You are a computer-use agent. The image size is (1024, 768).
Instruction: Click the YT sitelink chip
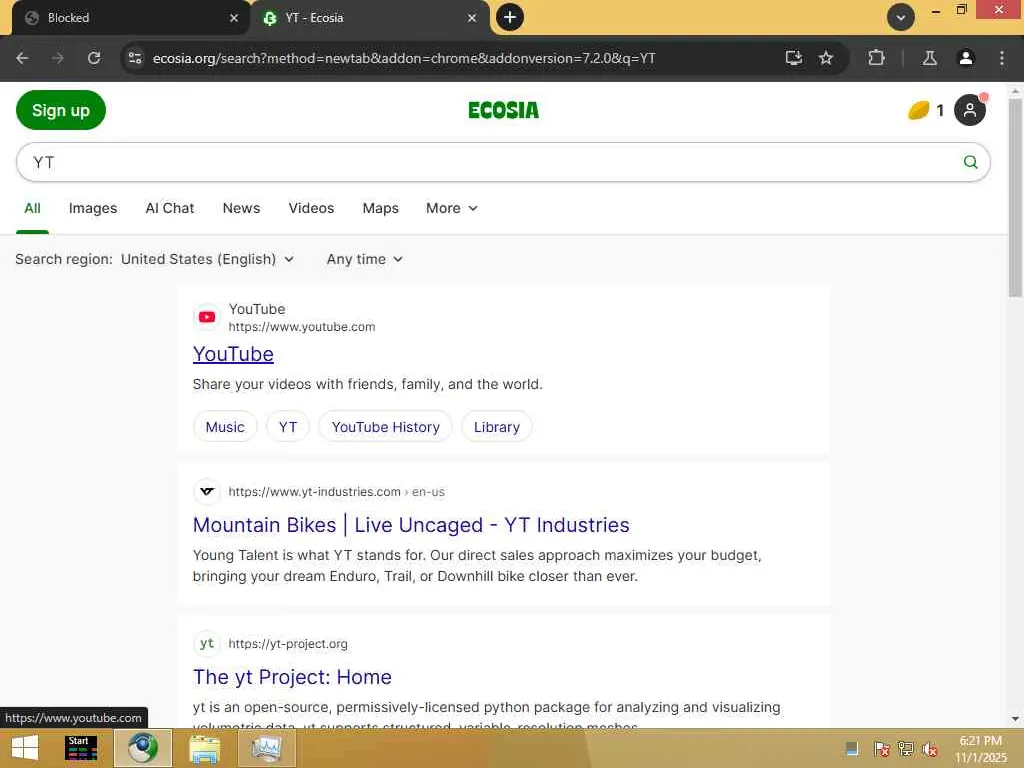tap(287, 427)
